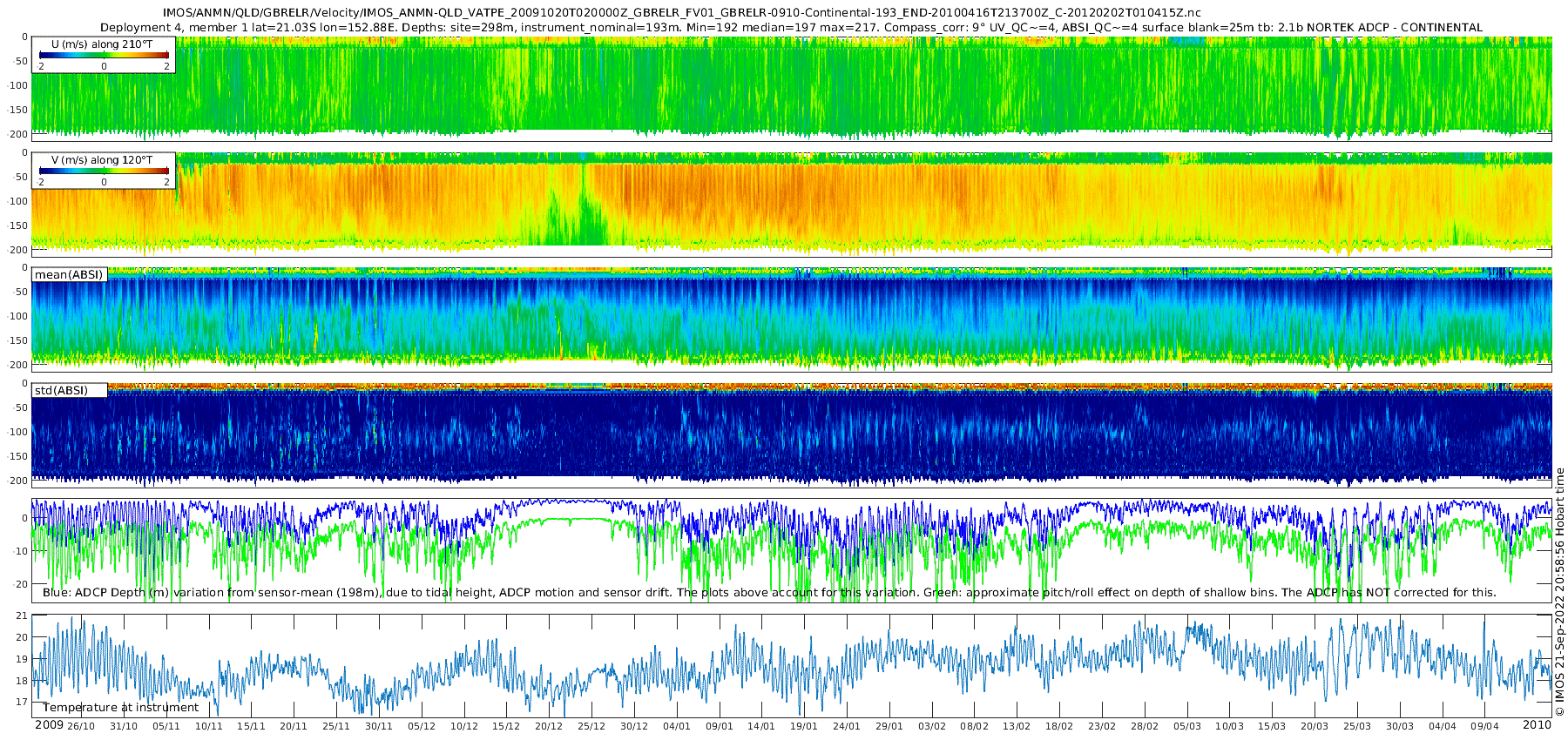Click the '04/01' date tick label

pos(677,726)
